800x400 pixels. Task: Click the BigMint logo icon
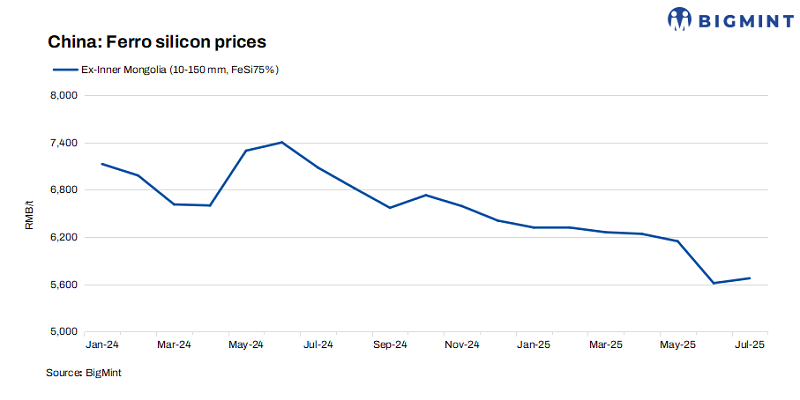(x=681, y=18)
